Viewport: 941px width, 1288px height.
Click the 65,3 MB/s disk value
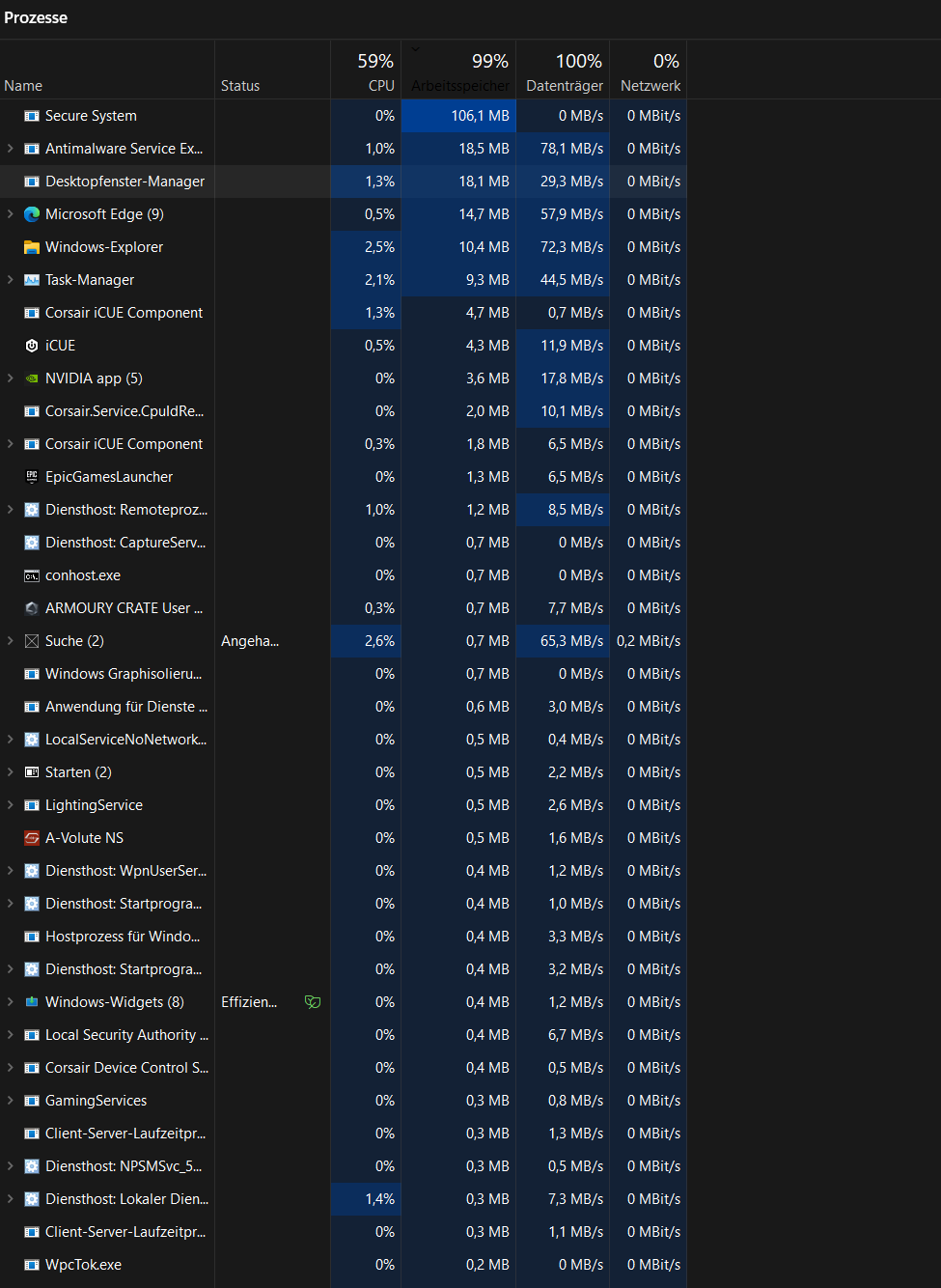tap(571, 641)
